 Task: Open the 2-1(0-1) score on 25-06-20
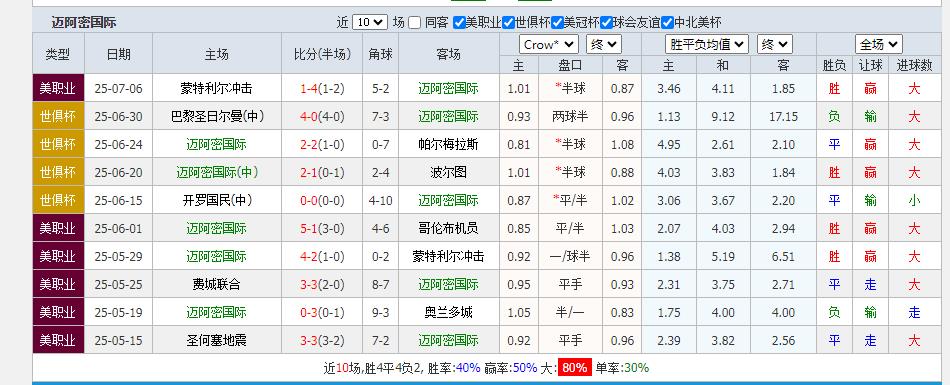(322, 172)
